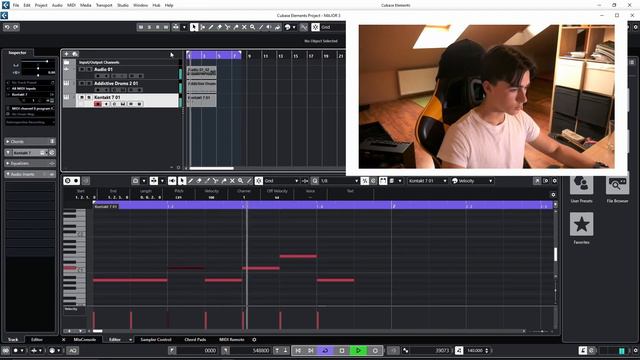
Task: Open the Transport menu
Action: (104, 5)
